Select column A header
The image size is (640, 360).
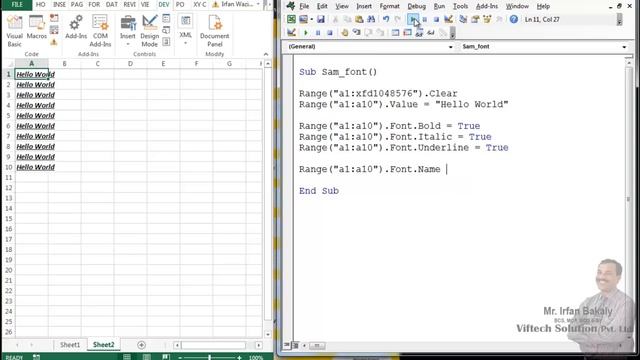click(31, 64)
